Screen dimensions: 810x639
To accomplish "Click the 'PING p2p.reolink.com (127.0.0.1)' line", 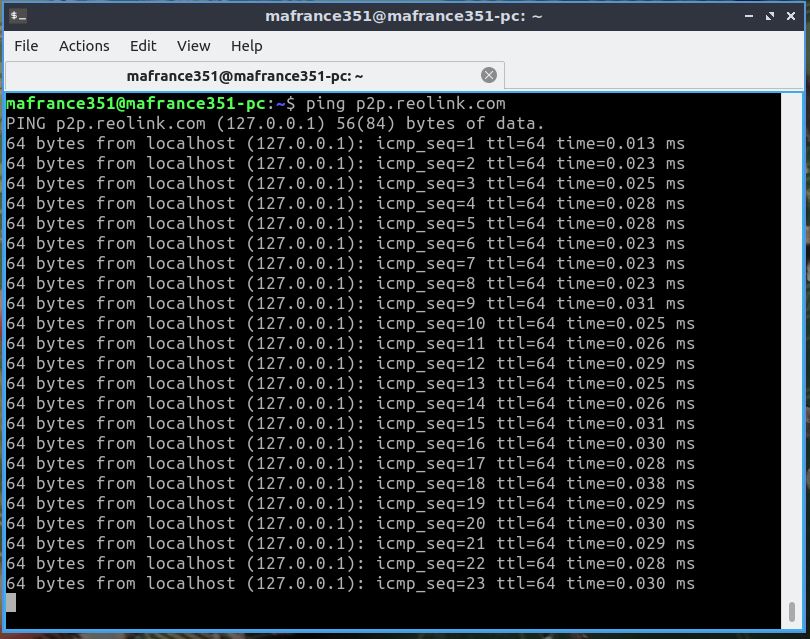I will 275,123.
